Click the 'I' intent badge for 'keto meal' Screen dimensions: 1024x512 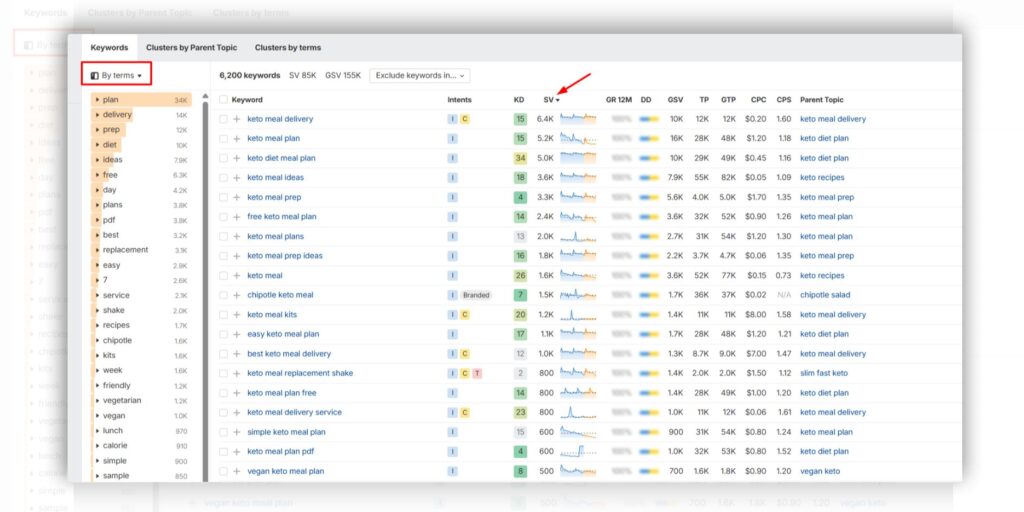pyautogui.click(x=452, y=276)
